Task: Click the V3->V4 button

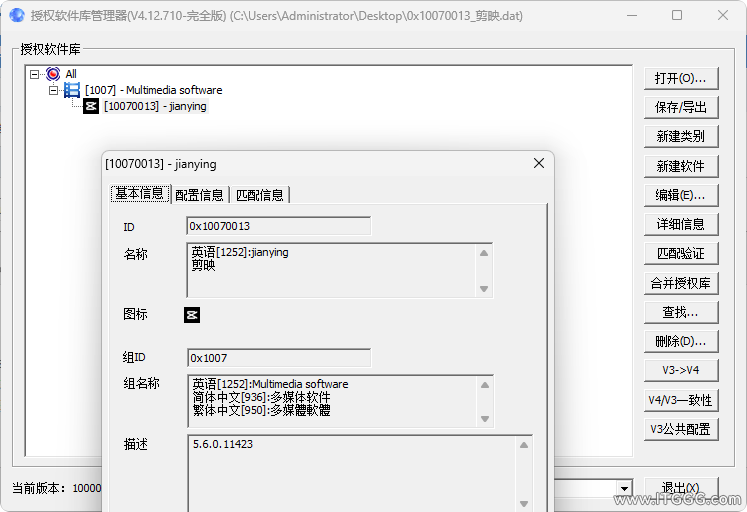Action: (681, 371)
